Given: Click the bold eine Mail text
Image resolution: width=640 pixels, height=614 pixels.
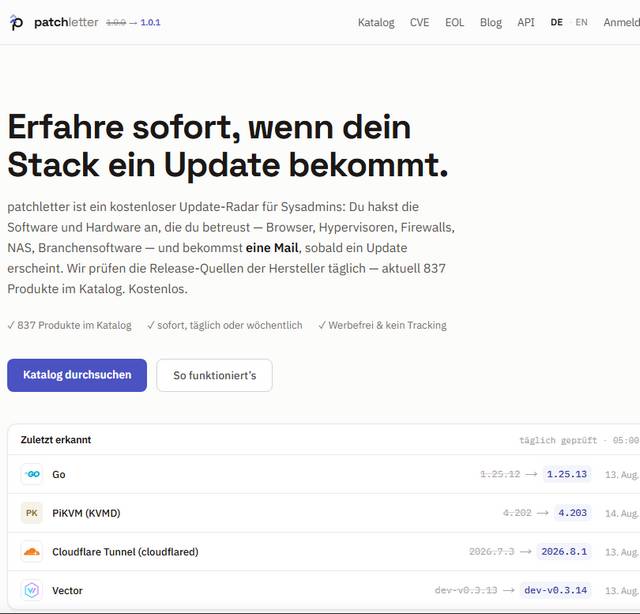Looking at the screenshot, I should (x=272, y=248).
